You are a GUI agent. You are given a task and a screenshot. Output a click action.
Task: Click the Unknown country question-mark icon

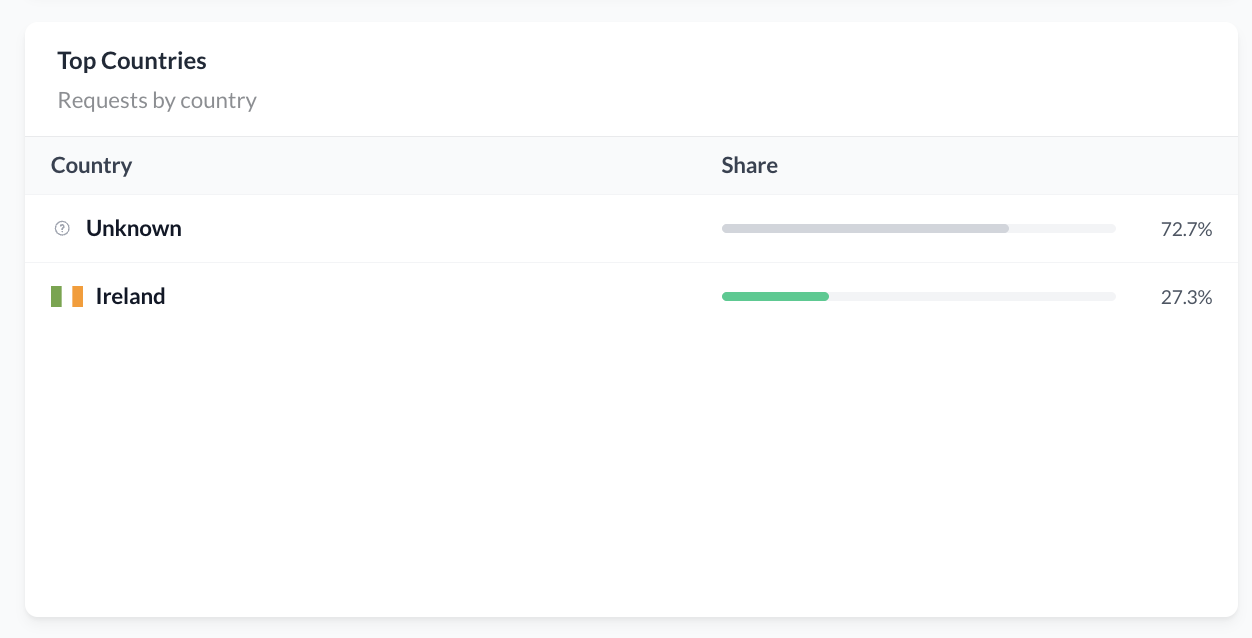coord(62,229)
